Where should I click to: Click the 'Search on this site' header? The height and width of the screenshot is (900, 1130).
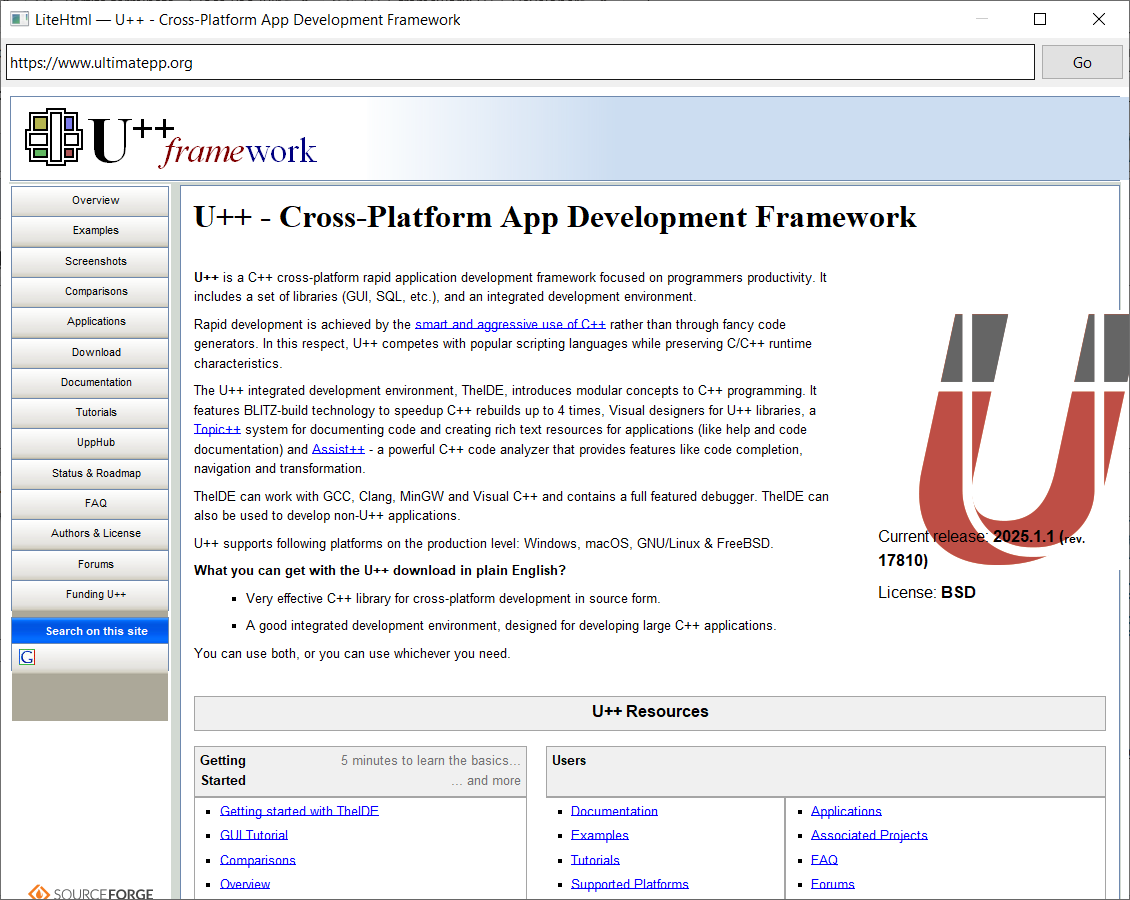point(90,631)
